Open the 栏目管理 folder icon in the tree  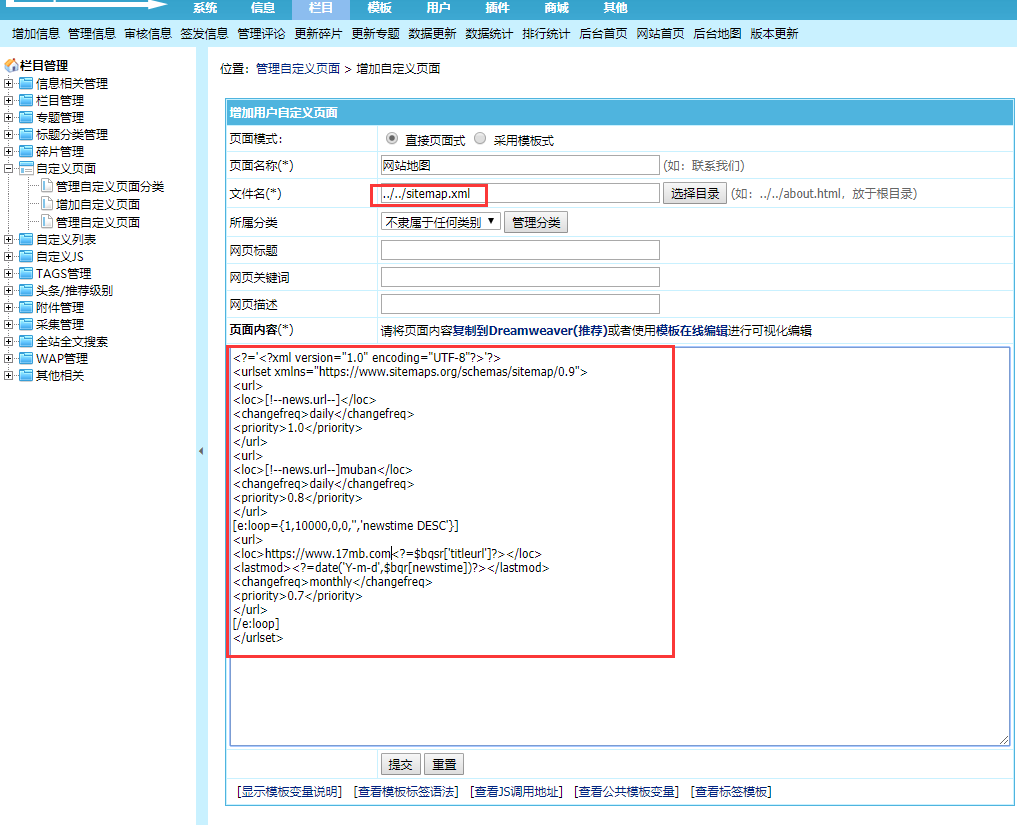click(25, 102)
